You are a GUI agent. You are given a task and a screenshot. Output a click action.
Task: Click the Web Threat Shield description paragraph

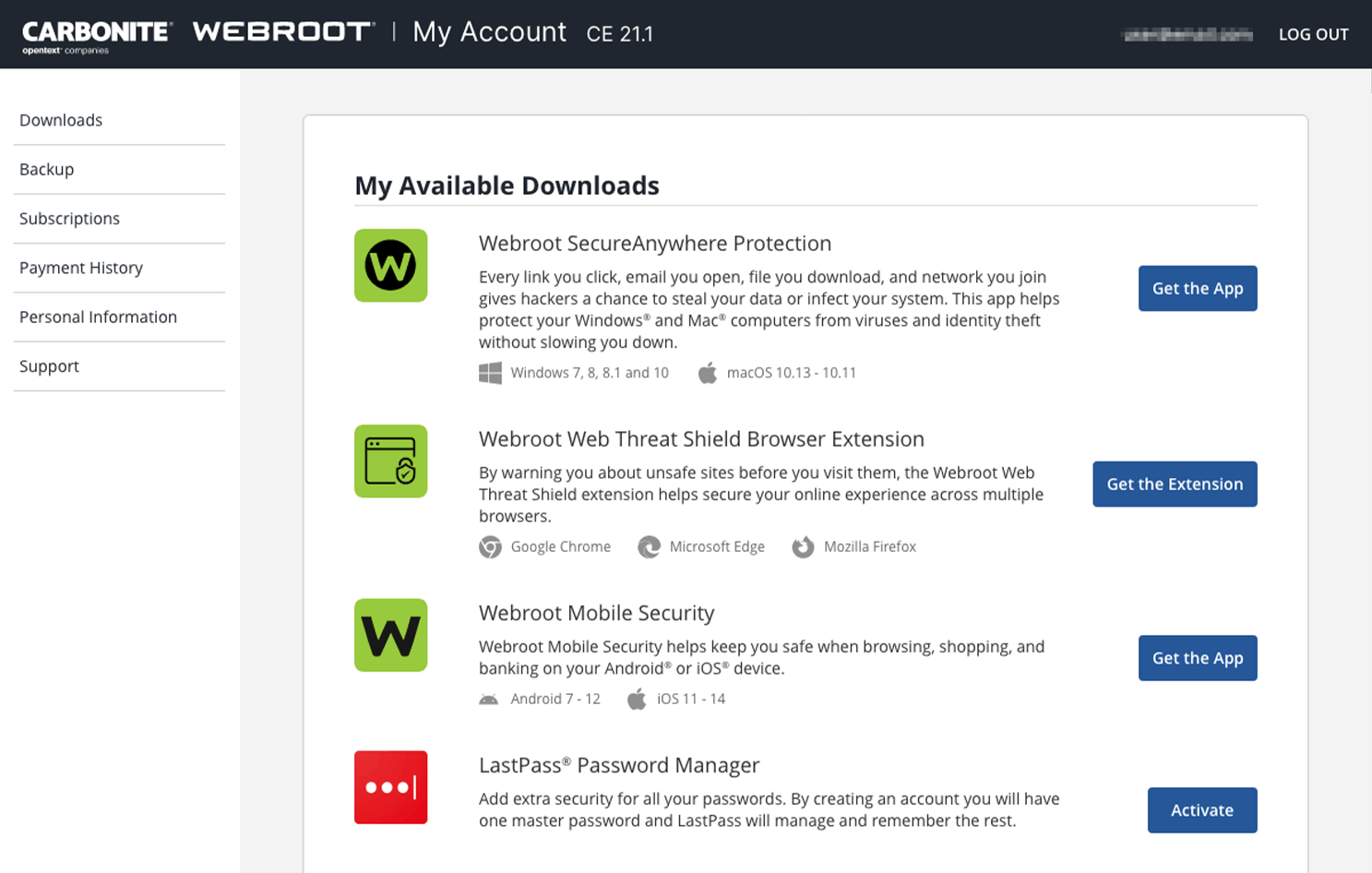point(761,495)
